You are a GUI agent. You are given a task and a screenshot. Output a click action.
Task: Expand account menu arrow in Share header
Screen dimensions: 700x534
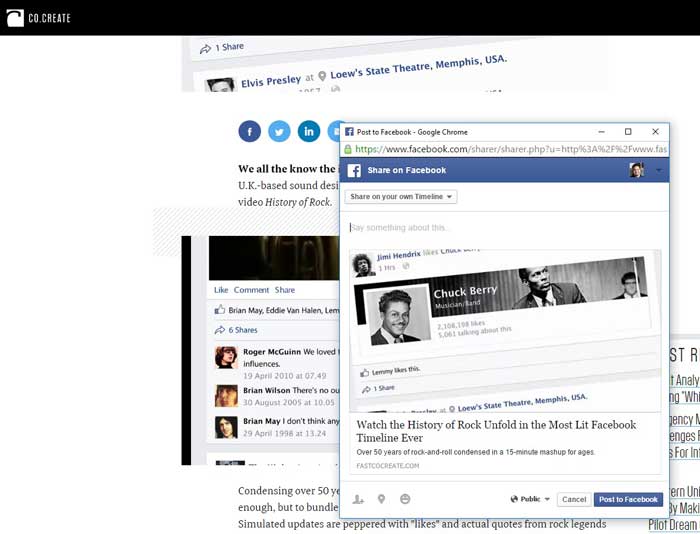point(658,170)
